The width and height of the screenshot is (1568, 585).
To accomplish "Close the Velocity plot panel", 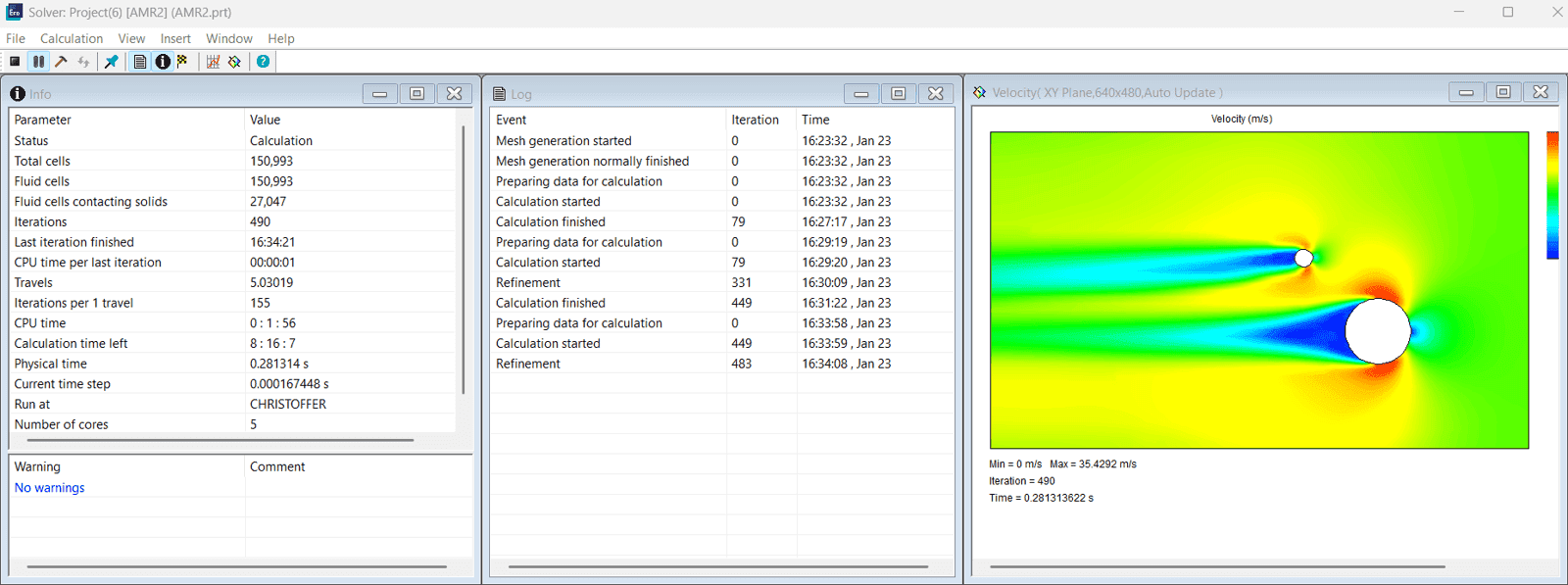I will click(1541, 92).
